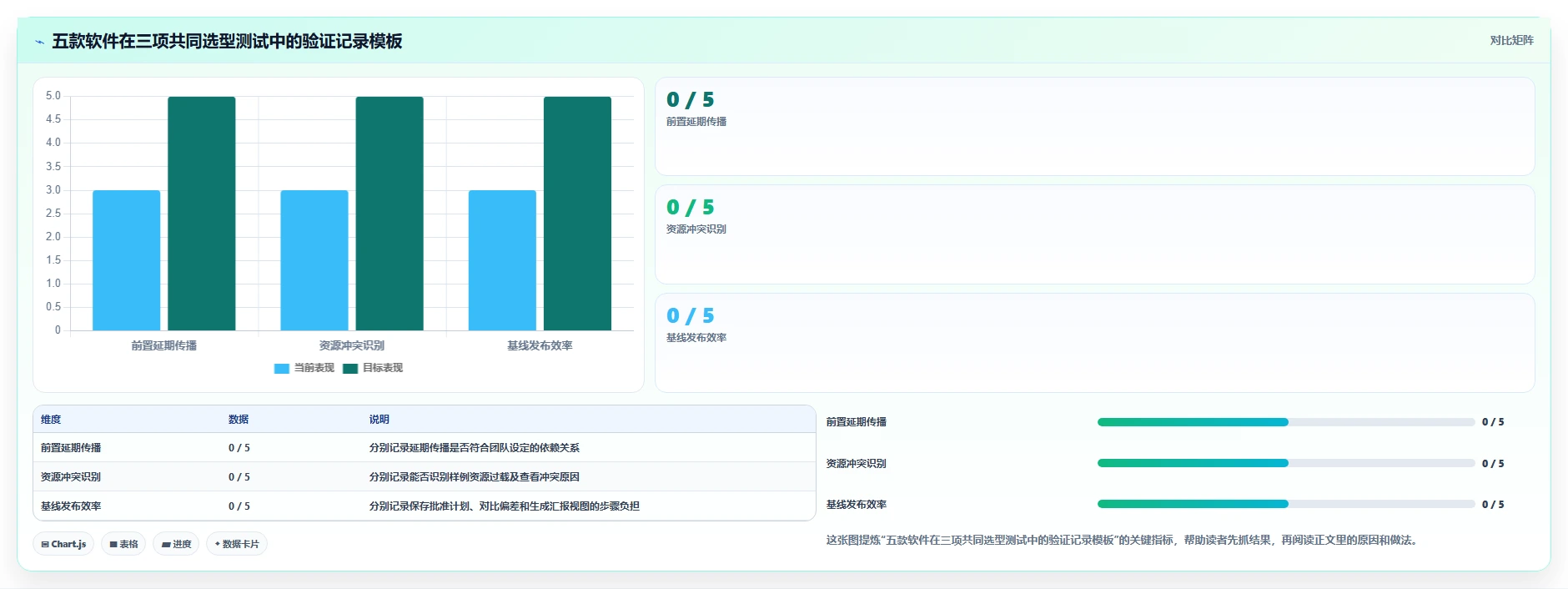Screen dimensions: 1568x589
Task: Click the light blue bar for 前置延期传播
Action: (x=127, y=260)
